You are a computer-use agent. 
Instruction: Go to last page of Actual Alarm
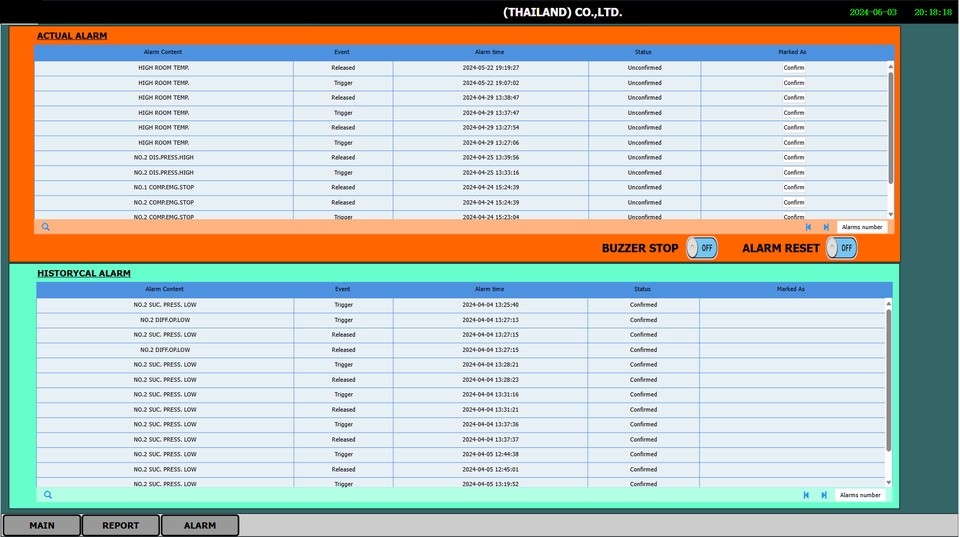click(826, 227)
